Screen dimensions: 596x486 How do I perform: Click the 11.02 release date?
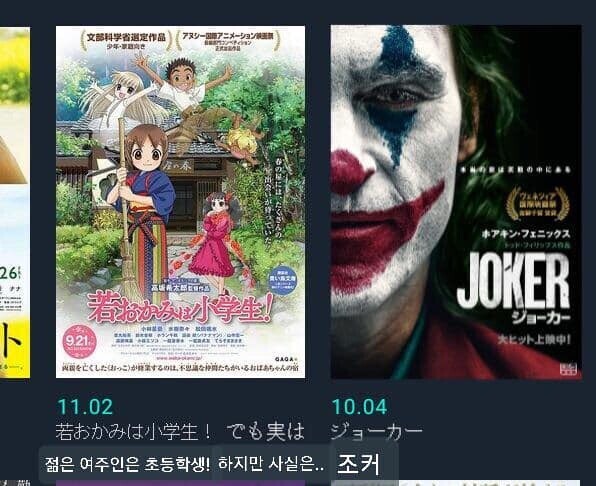pos(85,407)
